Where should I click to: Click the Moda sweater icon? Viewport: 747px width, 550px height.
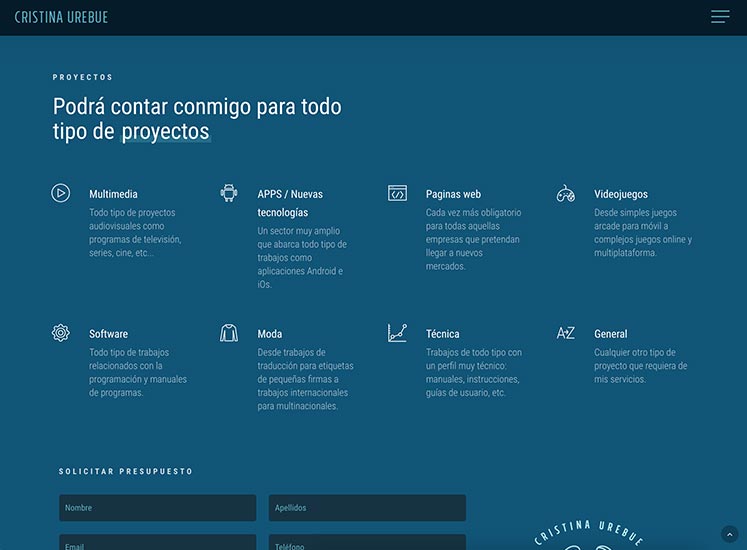tap(229, 333)
